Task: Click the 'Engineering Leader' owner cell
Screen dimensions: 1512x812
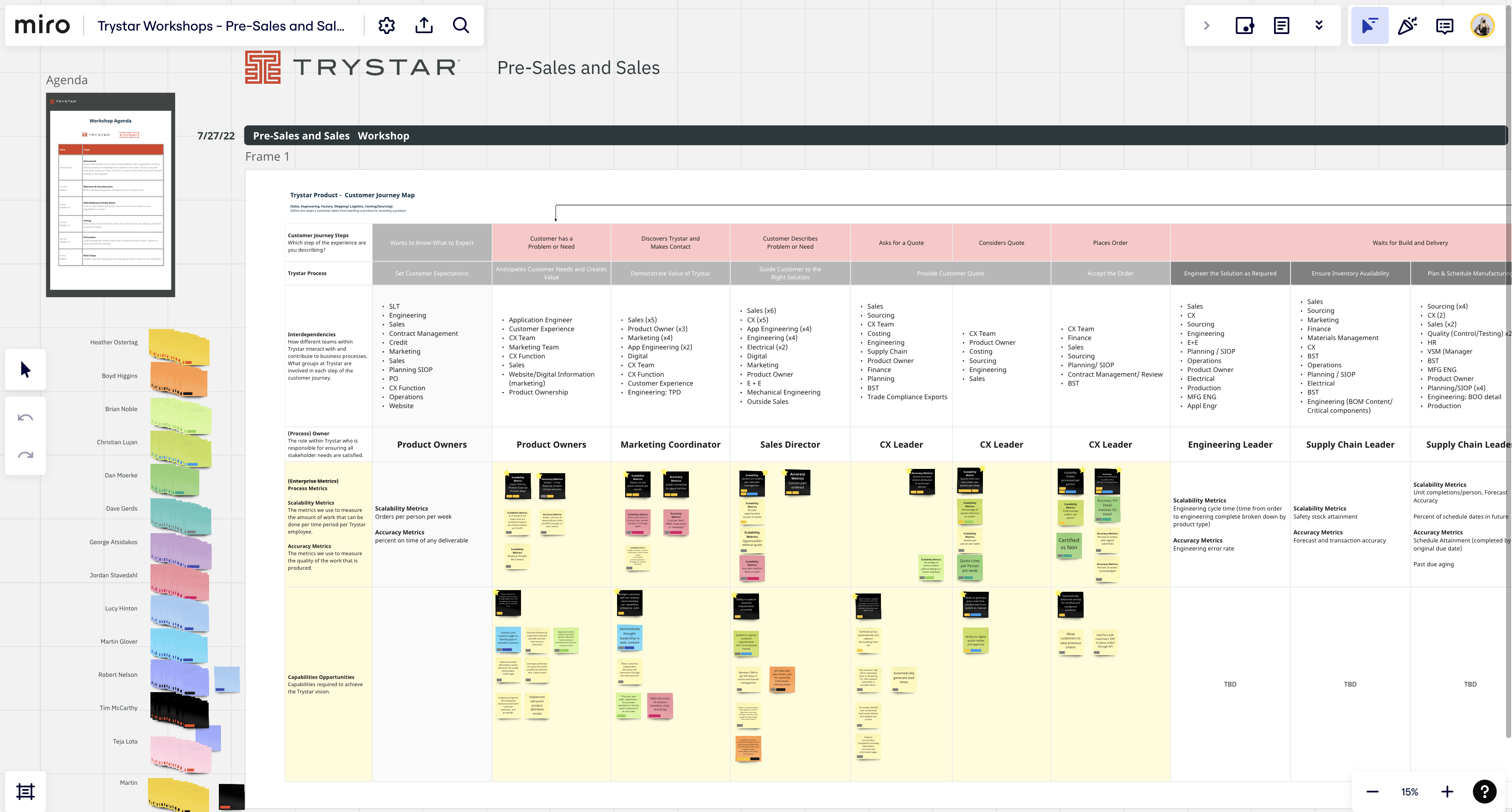Action: [1230, 444]
